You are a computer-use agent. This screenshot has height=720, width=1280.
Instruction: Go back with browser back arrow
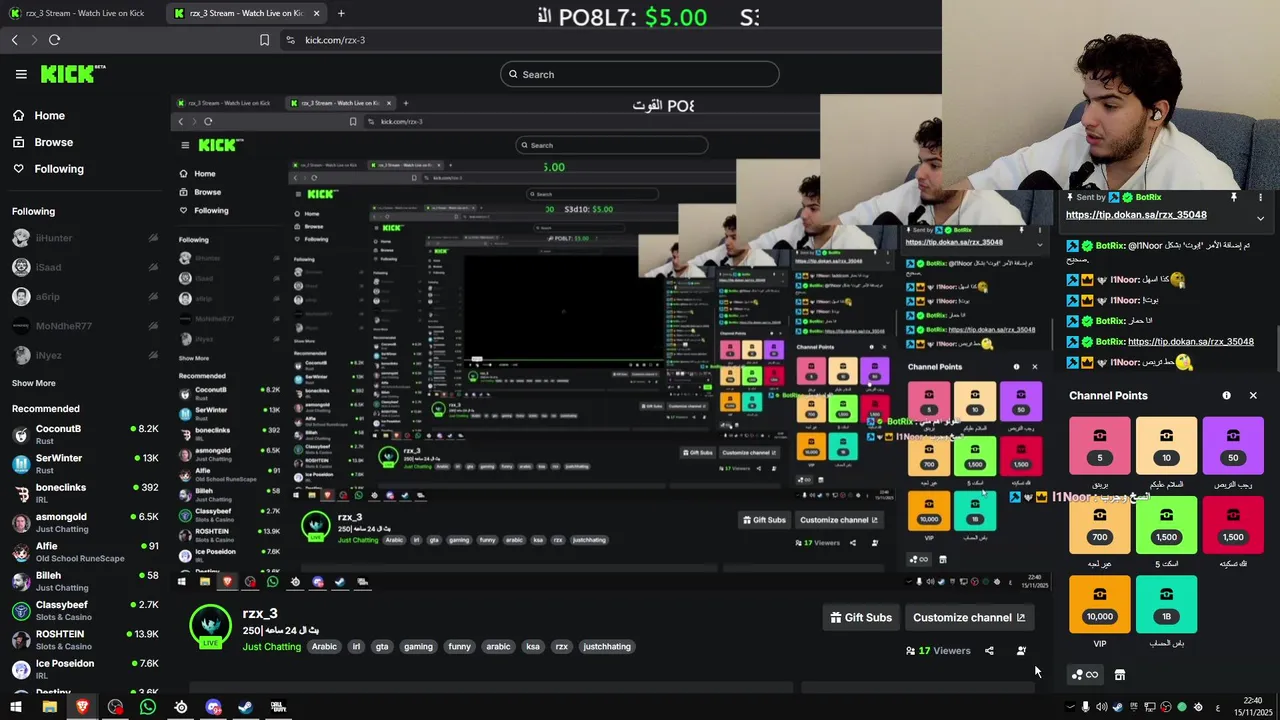click(14, 40)
